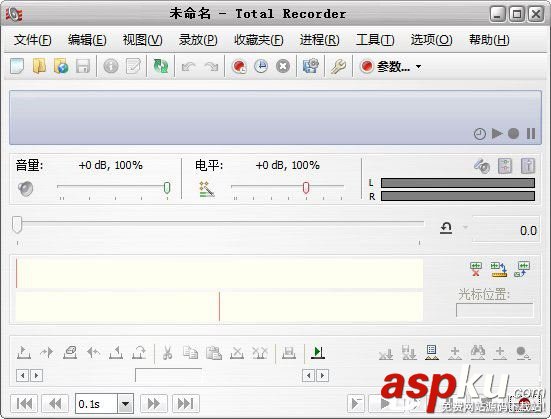The image size is (551, 419).
Task: Click the 光标位置 cursor position field
Action: (495, 310)
